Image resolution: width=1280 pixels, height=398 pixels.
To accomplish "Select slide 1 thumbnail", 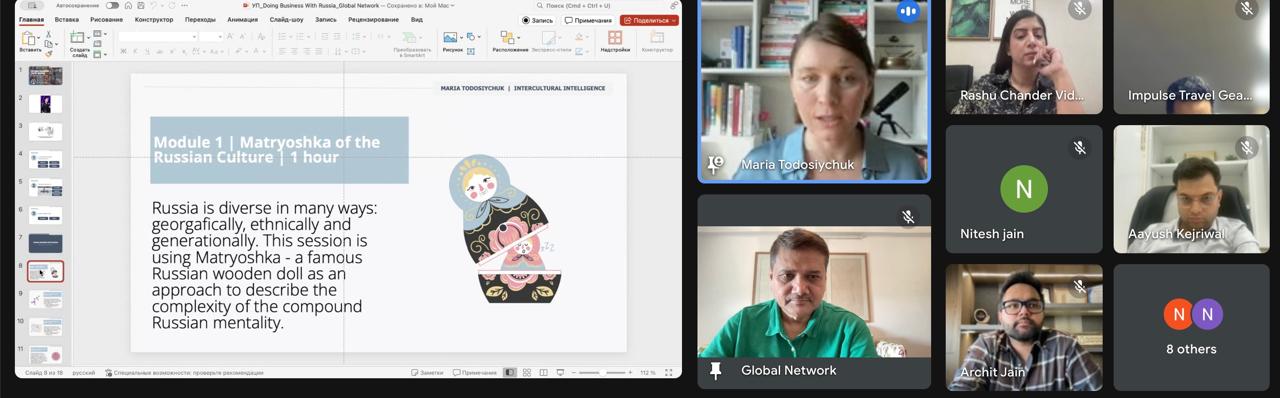I will click(45, 76).
